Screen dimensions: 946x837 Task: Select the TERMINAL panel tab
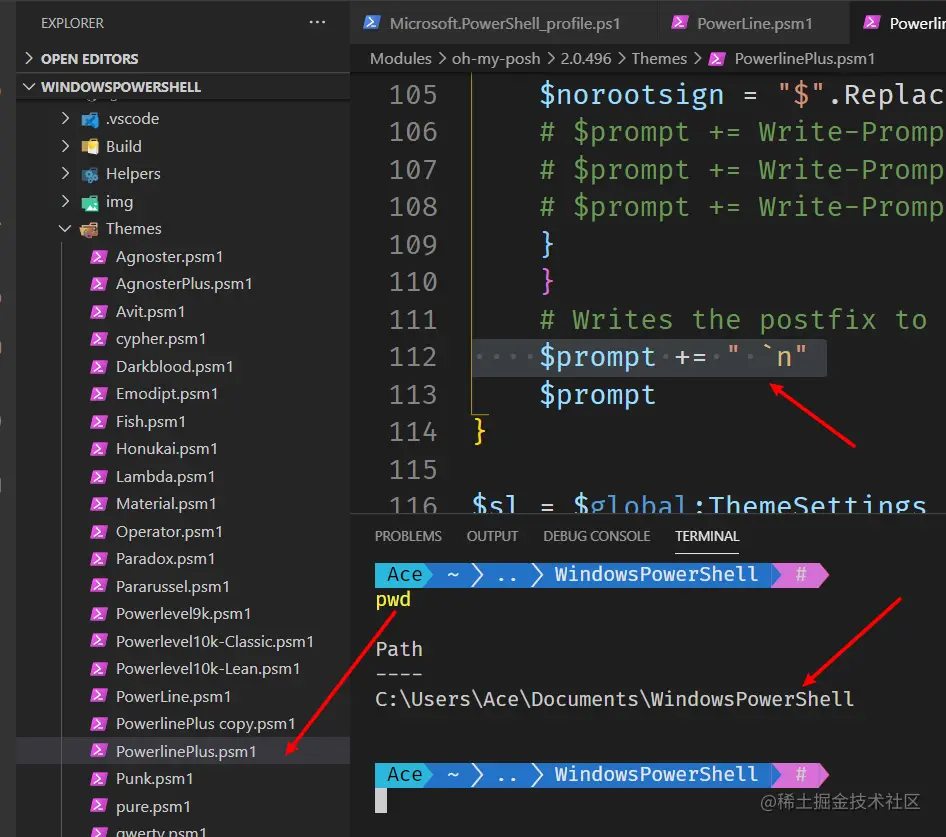click(706, 536)
